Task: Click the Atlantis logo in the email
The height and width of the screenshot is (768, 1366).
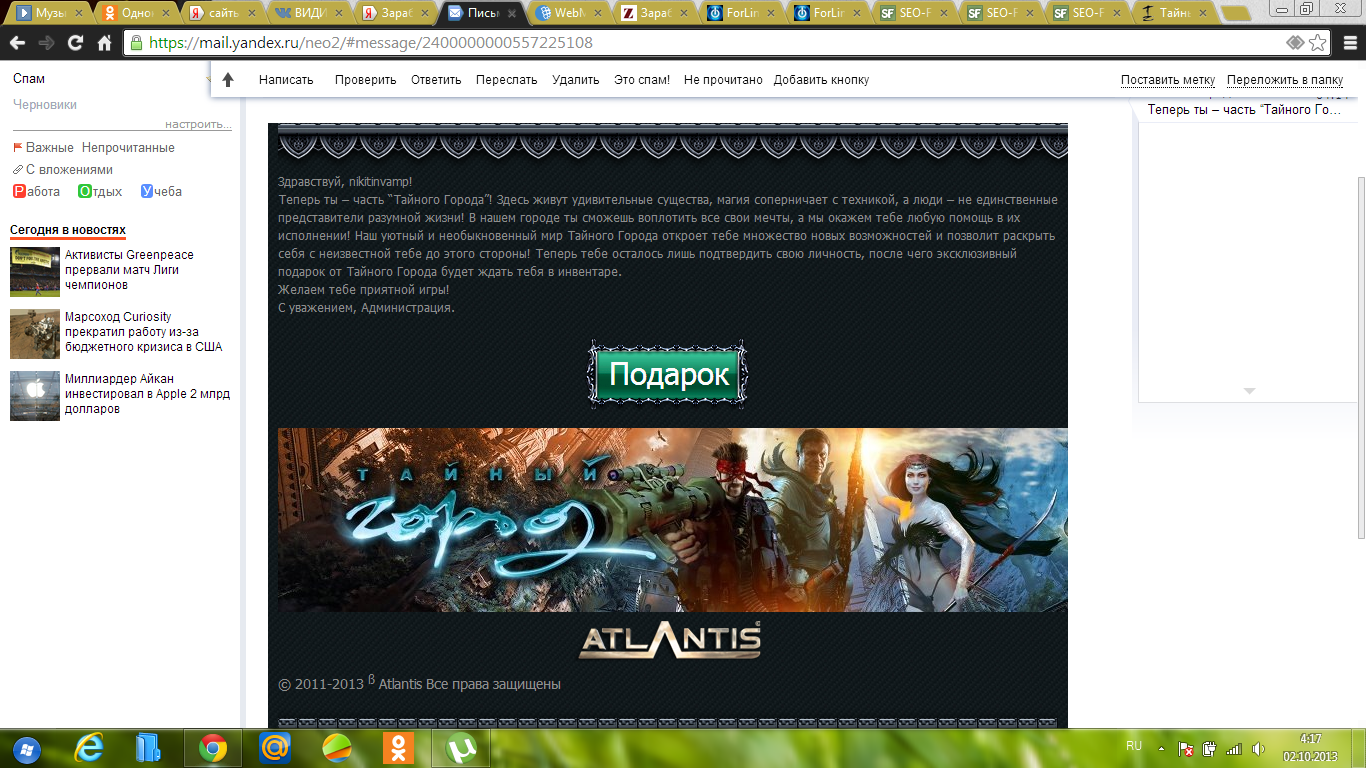Action: [x=670, y=640]
